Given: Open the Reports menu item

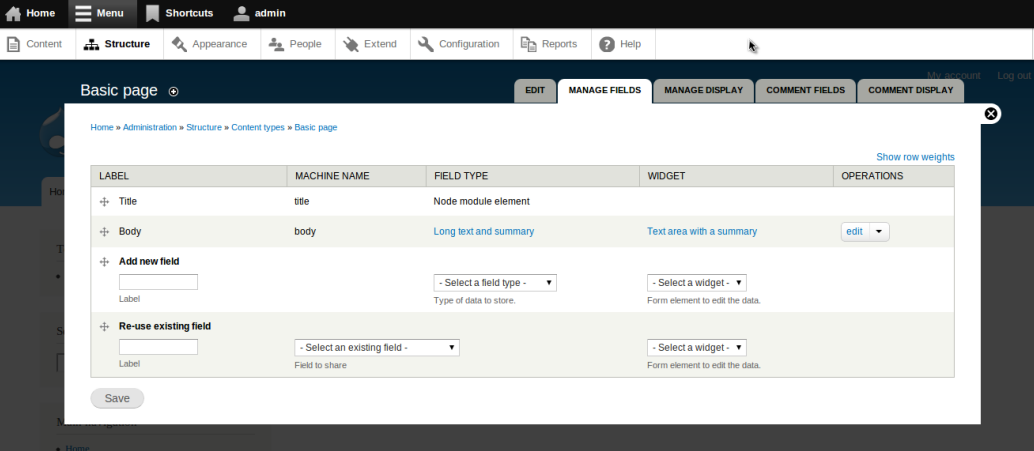Looking at the screenshot, I should 552,44.
